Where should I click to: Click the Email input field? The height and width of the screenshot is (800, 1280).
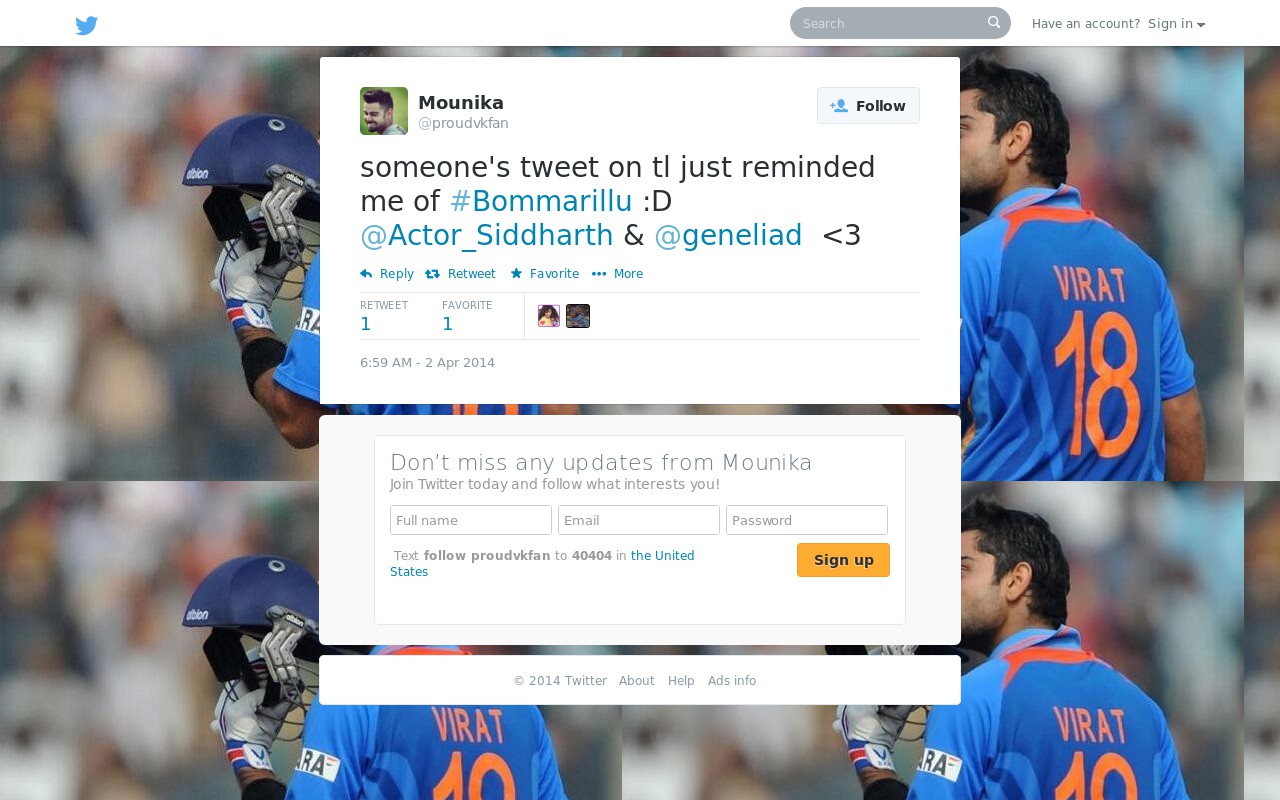pyautogui.click(x=639, y=520)
